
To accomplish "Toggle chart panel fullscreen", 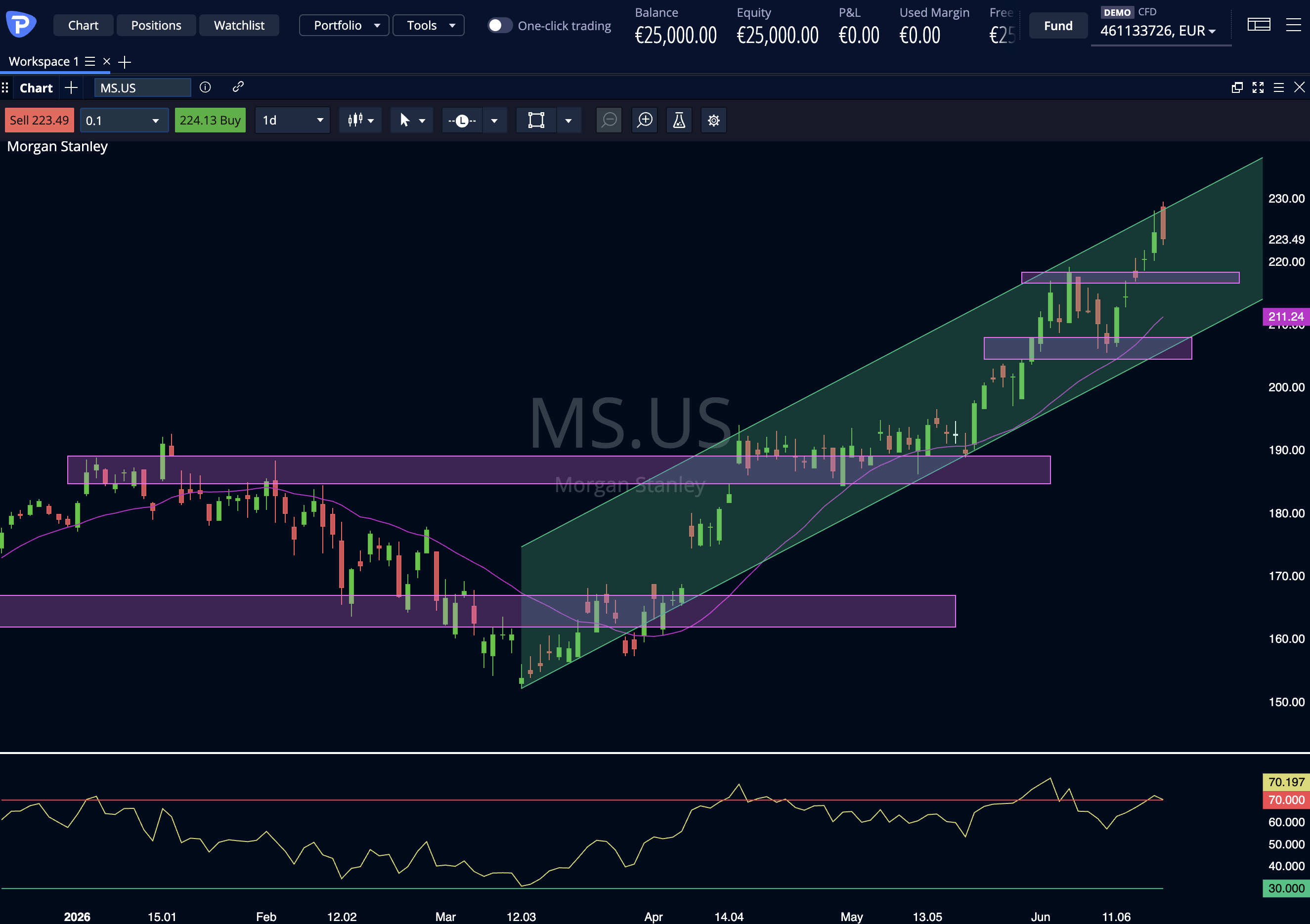I will [1258, 87].
